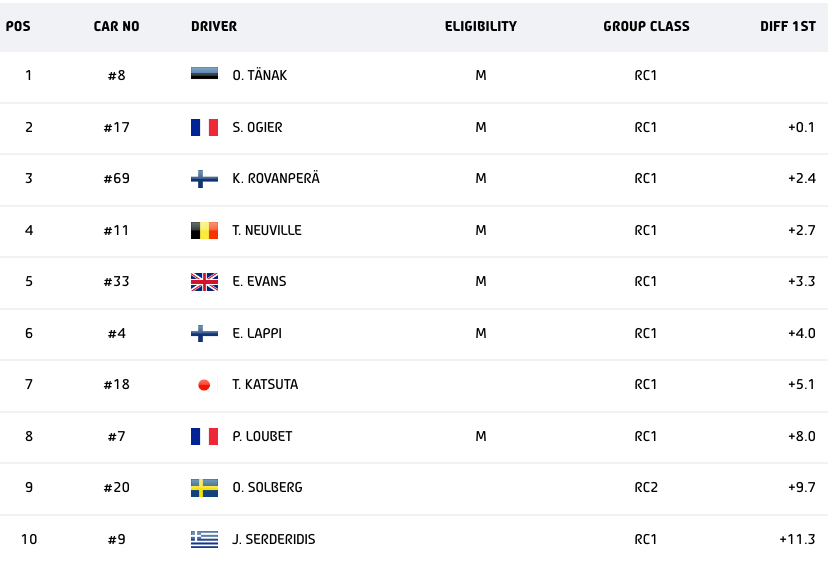828x565 pixels.
Task: Click the DRIVER column header
Action: click(214, 27)
